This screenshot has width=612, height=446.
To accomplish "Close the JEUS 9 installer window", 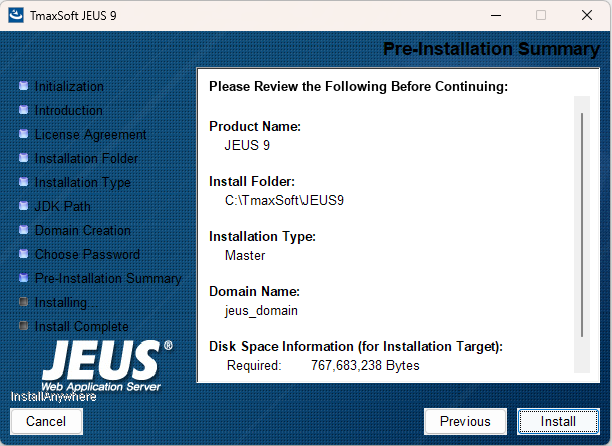I will (587, 15).
